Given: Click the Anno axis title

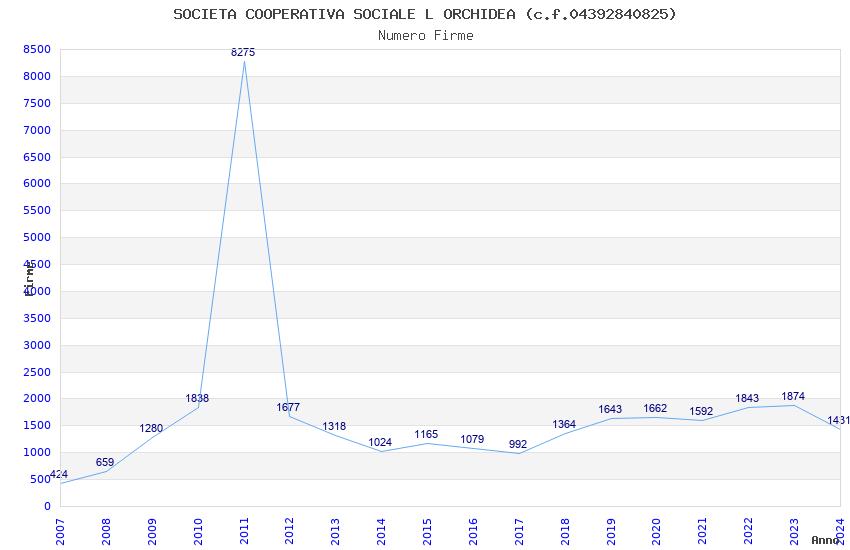Looking at the screenshot, I should 825,540.
